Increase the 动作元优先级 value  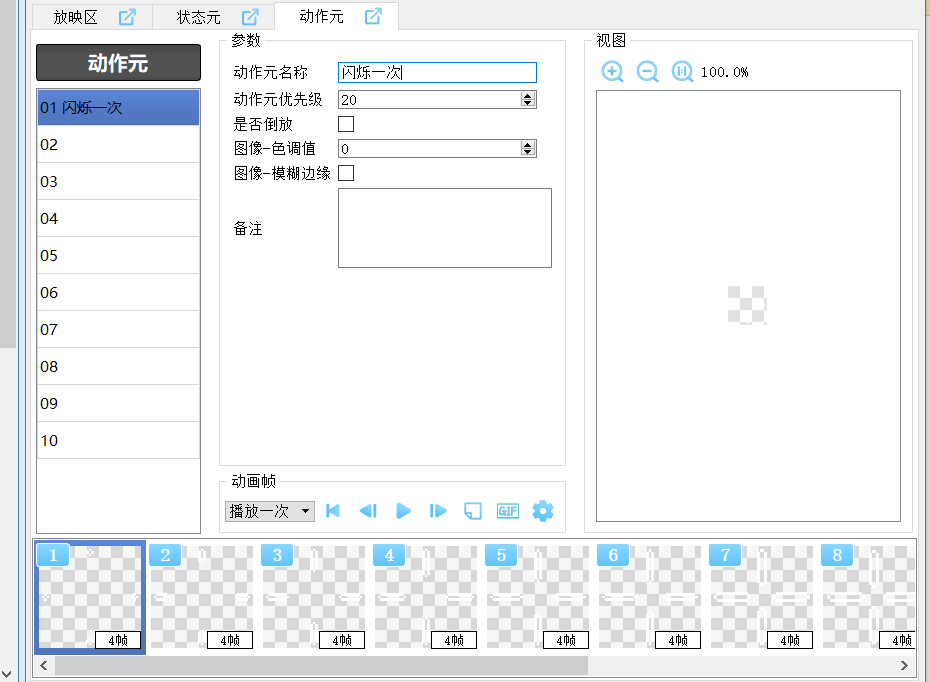coord(528,96)
